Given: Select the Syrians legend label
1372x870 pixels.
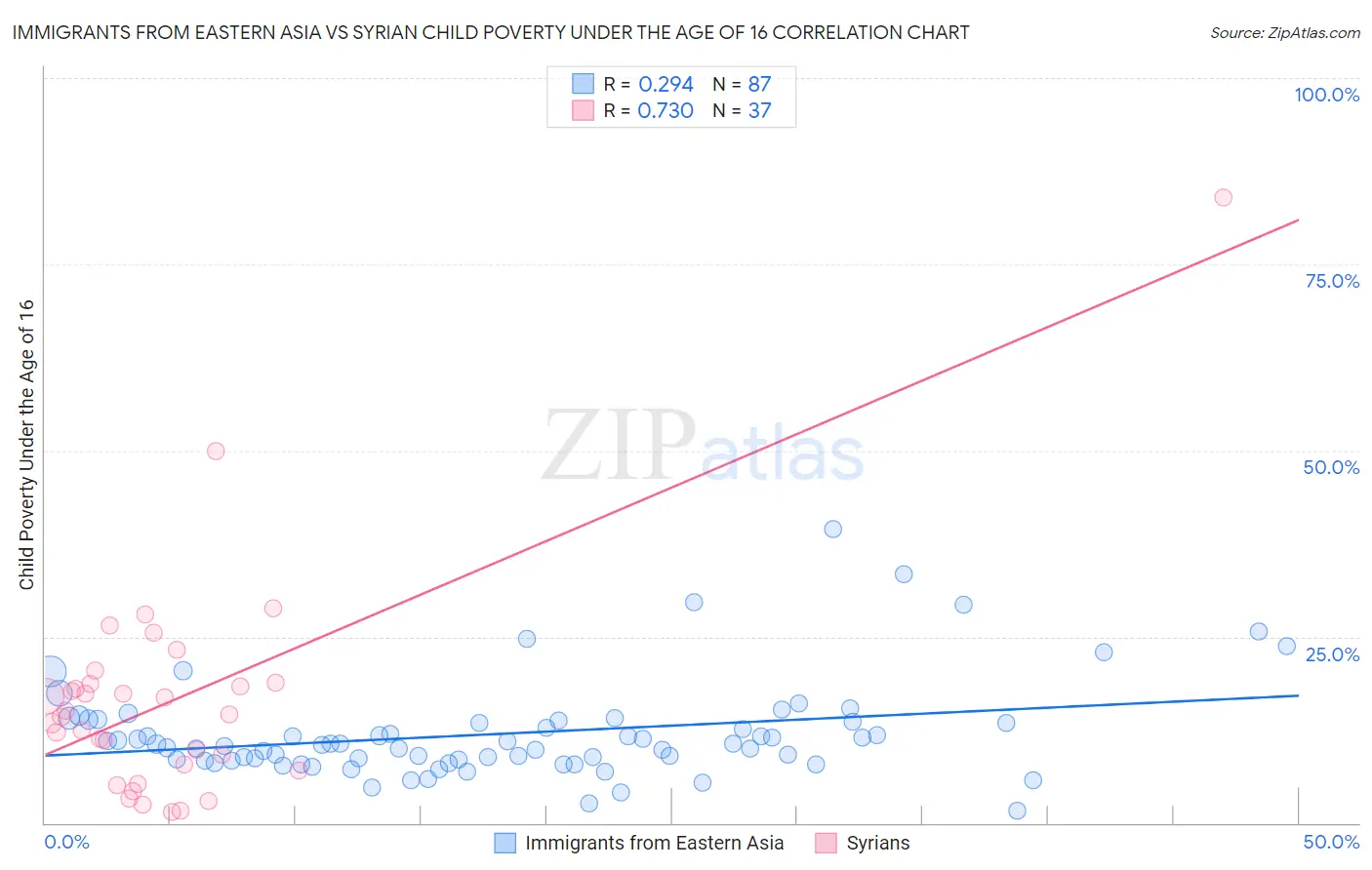Looking at the screenshot, I should (x=877, y=843).
